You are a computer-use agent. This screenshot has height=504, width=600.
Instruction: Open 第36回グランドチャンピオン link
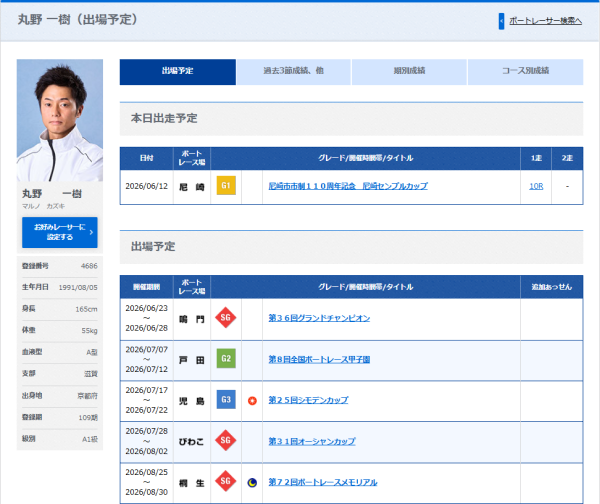tap(319, 318)
